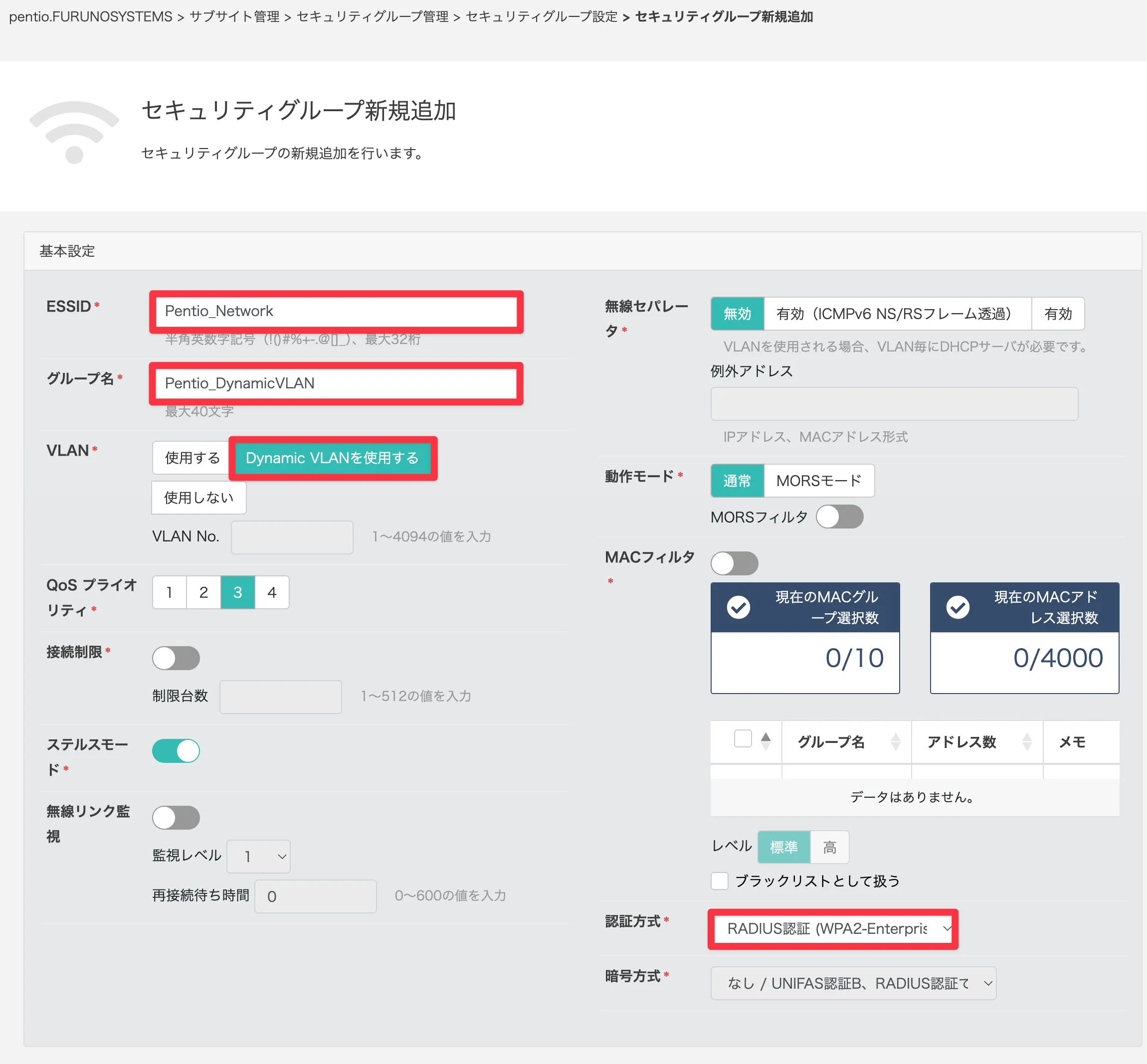This screenshot has width=1147, height=1064.
Task: Open セキュリティグループ設定 breadcrumb link
Action: pyautogui.click(x=540, y=16)
